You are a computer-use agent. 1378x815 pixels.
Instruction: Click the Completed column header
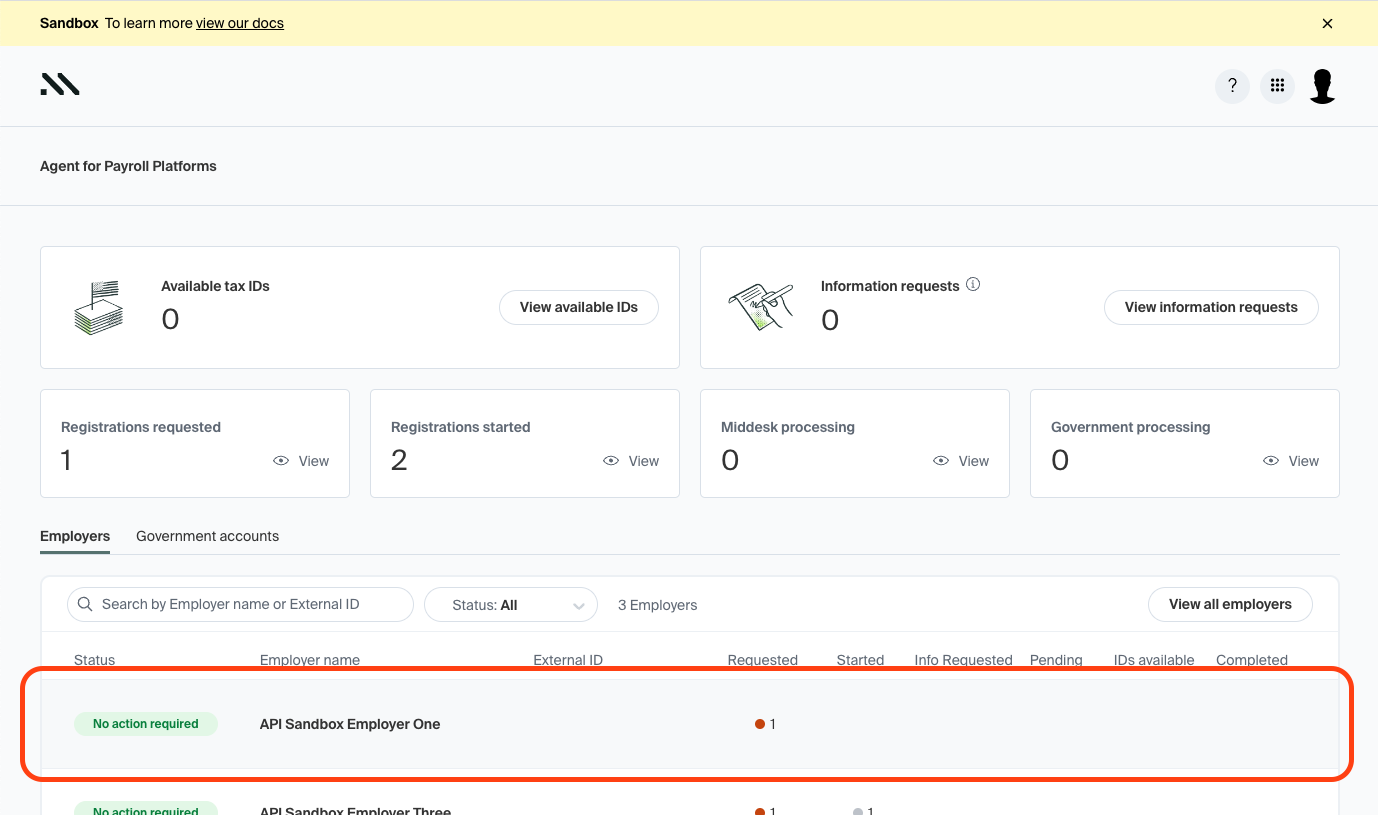(x=1252, y=660)
